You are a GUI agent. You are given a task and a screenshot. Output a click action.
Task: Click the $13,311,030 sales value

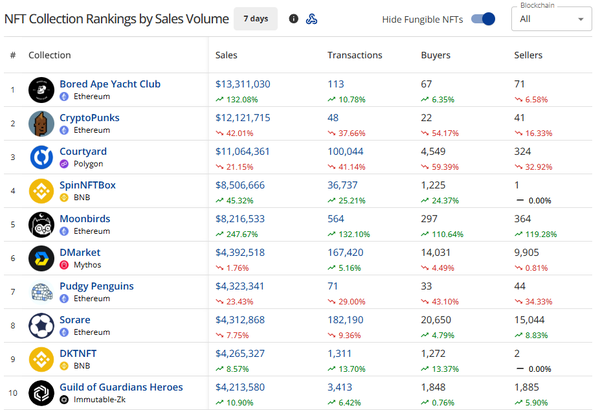(x=243, y=84)
